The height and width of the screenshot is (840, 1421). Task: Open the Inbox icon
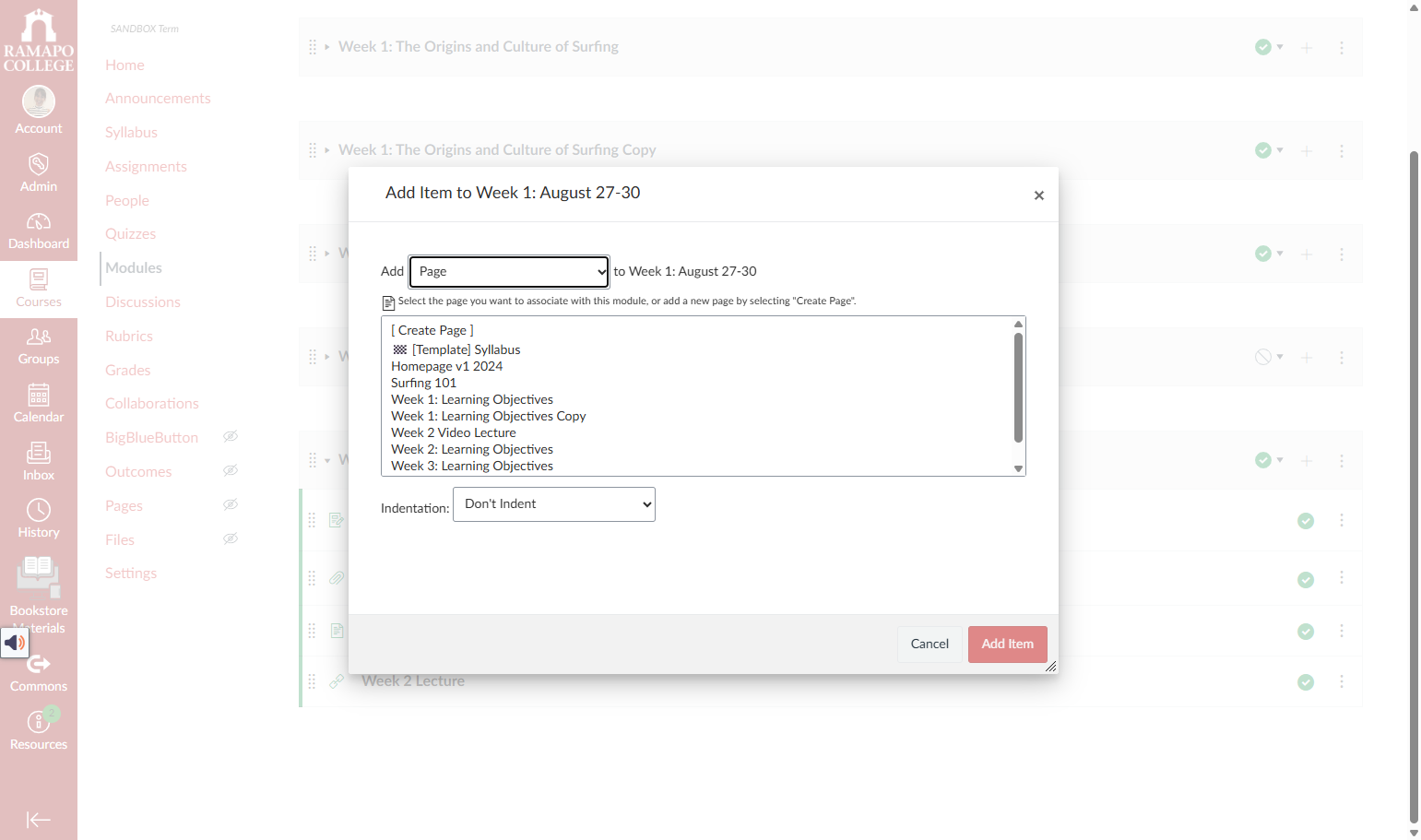pyautogui.click(x=39, y=453)
